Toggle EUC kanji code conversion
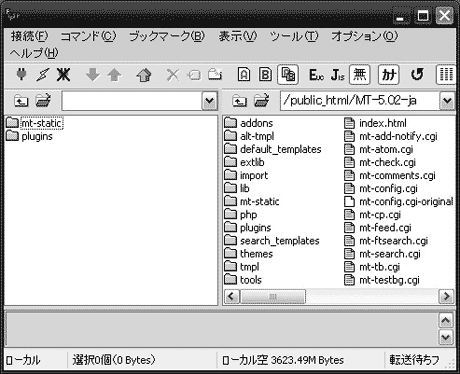 tap(316, 75)
